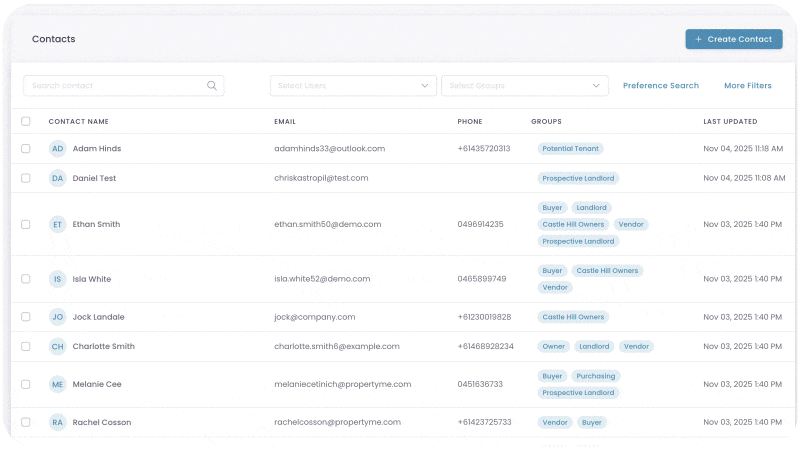Open contact name Isla White

coord(92,279)
